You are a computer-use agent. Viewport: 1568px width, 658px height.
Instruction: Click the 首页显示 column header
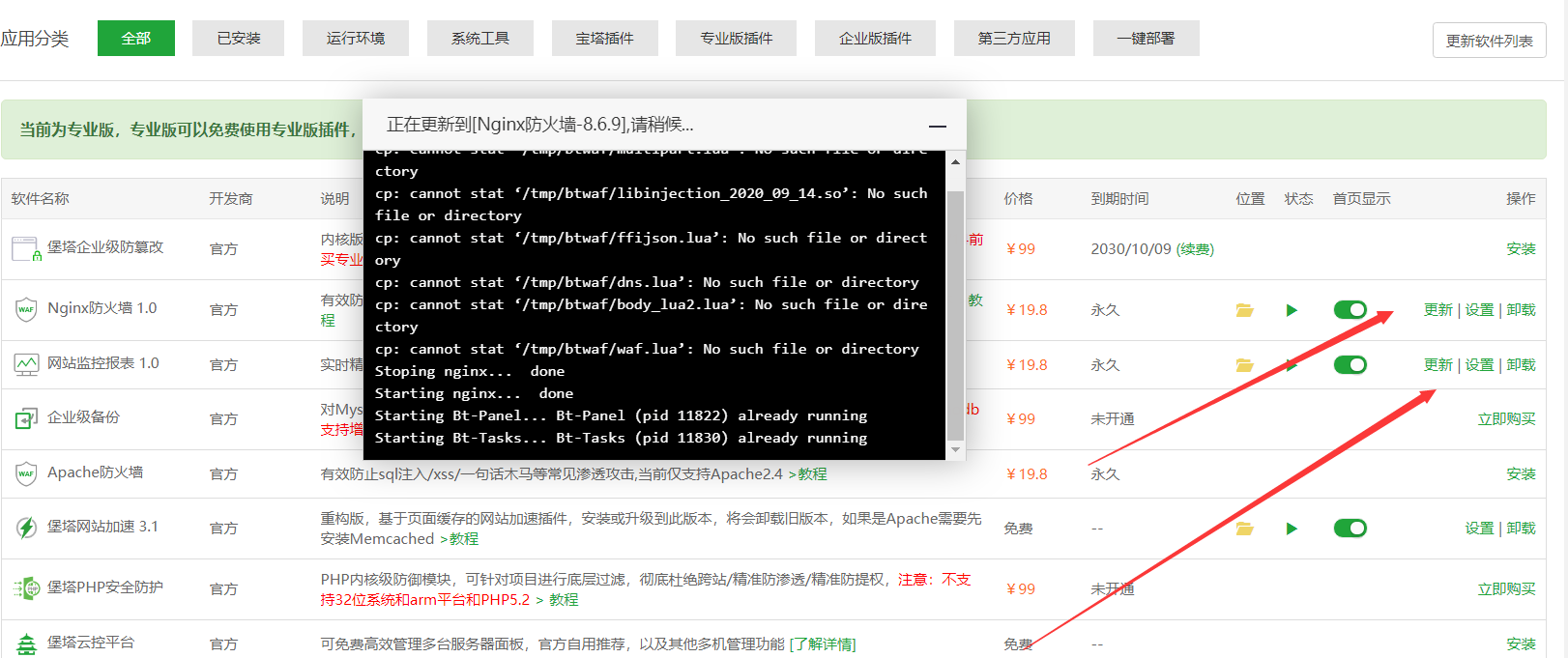(1361, 199)
